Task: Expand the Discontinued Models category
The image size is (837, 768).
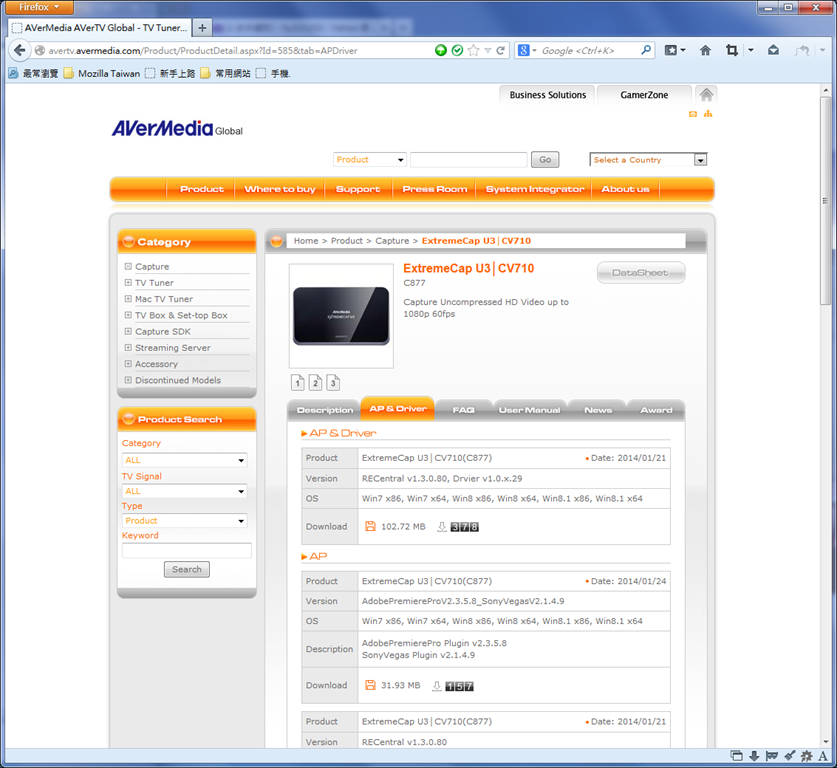Action: pyautogui.click(x=128, y=380)
